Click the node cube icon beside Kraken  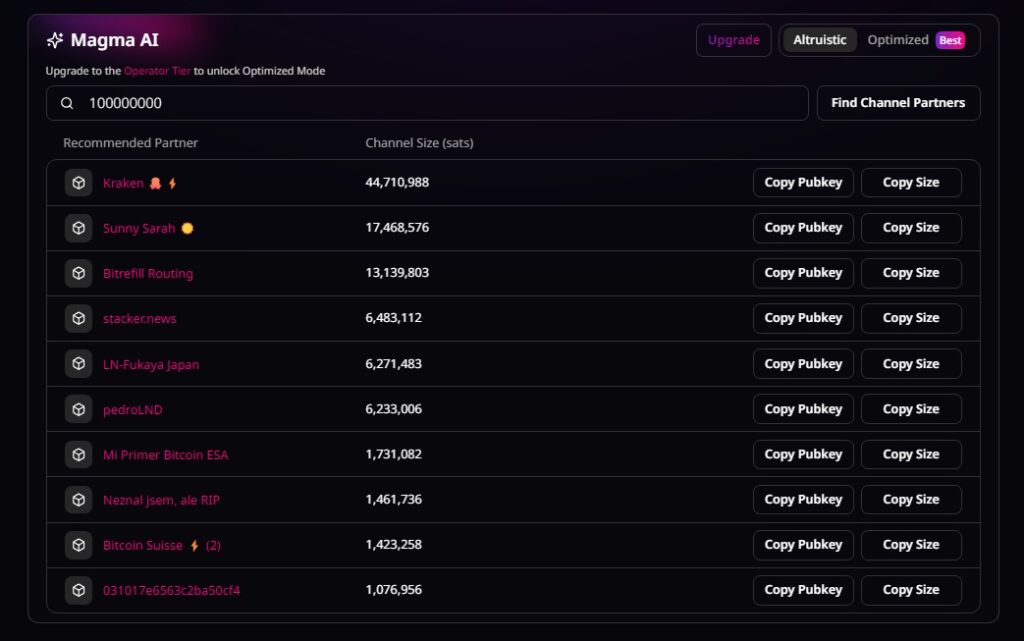[78, 183]
